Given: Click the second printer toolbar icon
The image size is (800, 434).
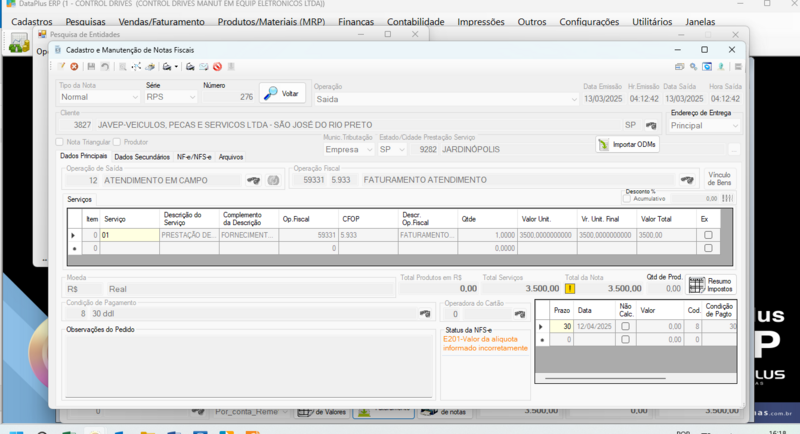Looking at the screenshot, I should (x=190, y=66).
